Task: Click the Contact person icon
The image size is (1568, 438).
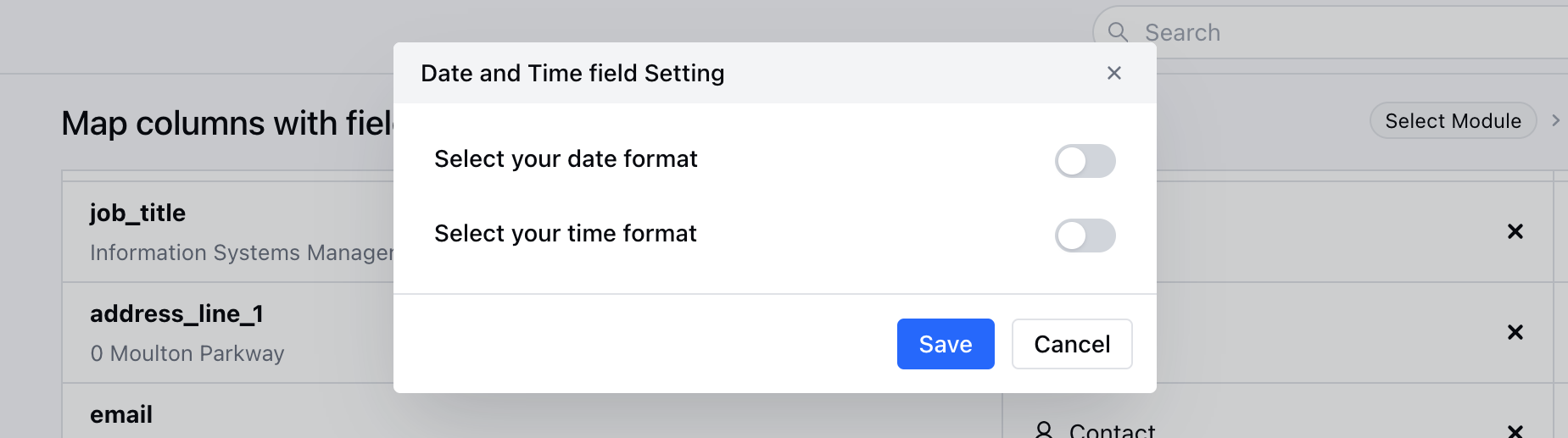Action: point(1044,430)
